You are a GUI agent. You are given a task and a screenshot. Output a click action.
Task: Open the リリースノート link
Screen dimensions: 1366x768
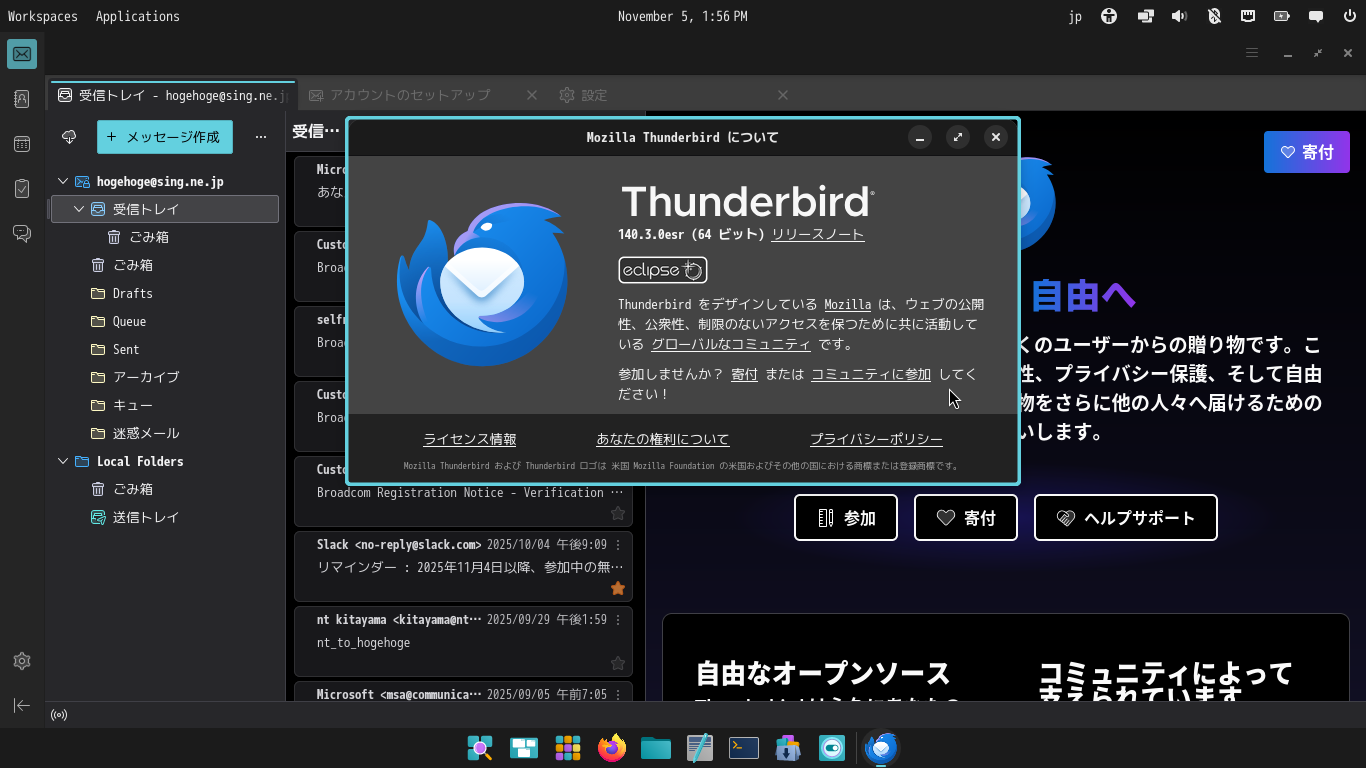tap(818, 234)
